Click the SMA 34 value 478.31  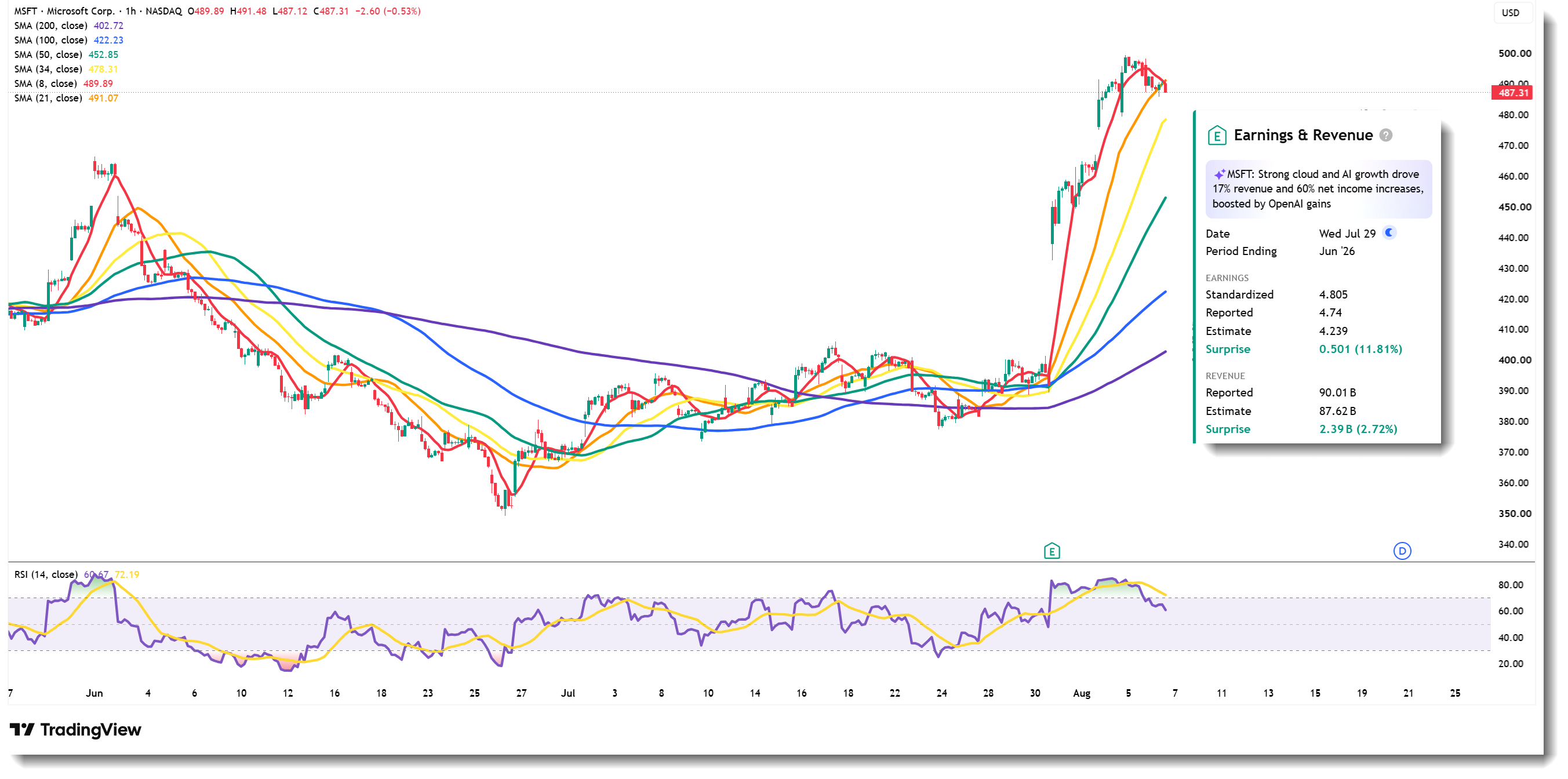coord(104,70)
